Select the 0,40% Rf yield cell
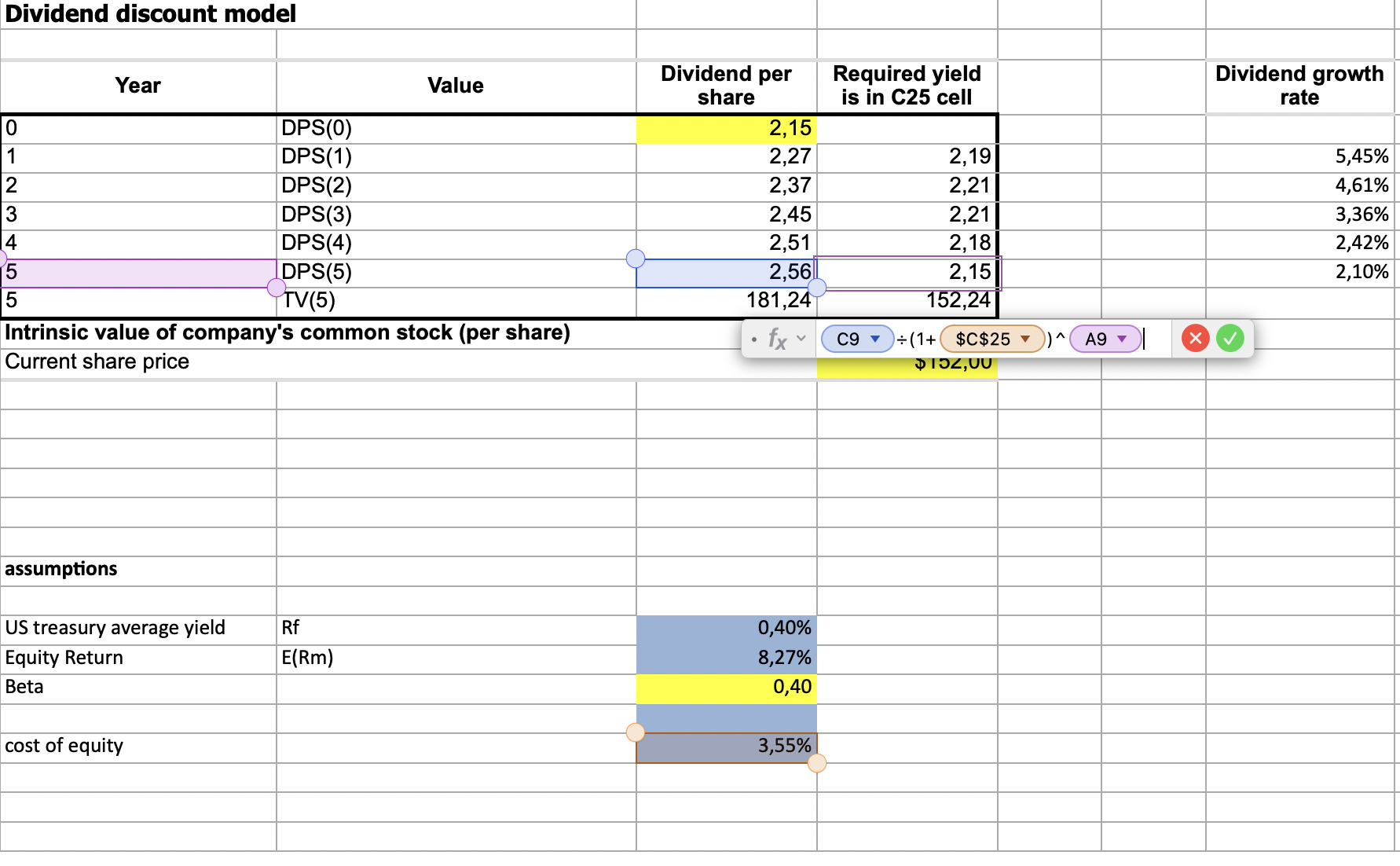Screen dimensions: 1400x866 coord(727,629)
